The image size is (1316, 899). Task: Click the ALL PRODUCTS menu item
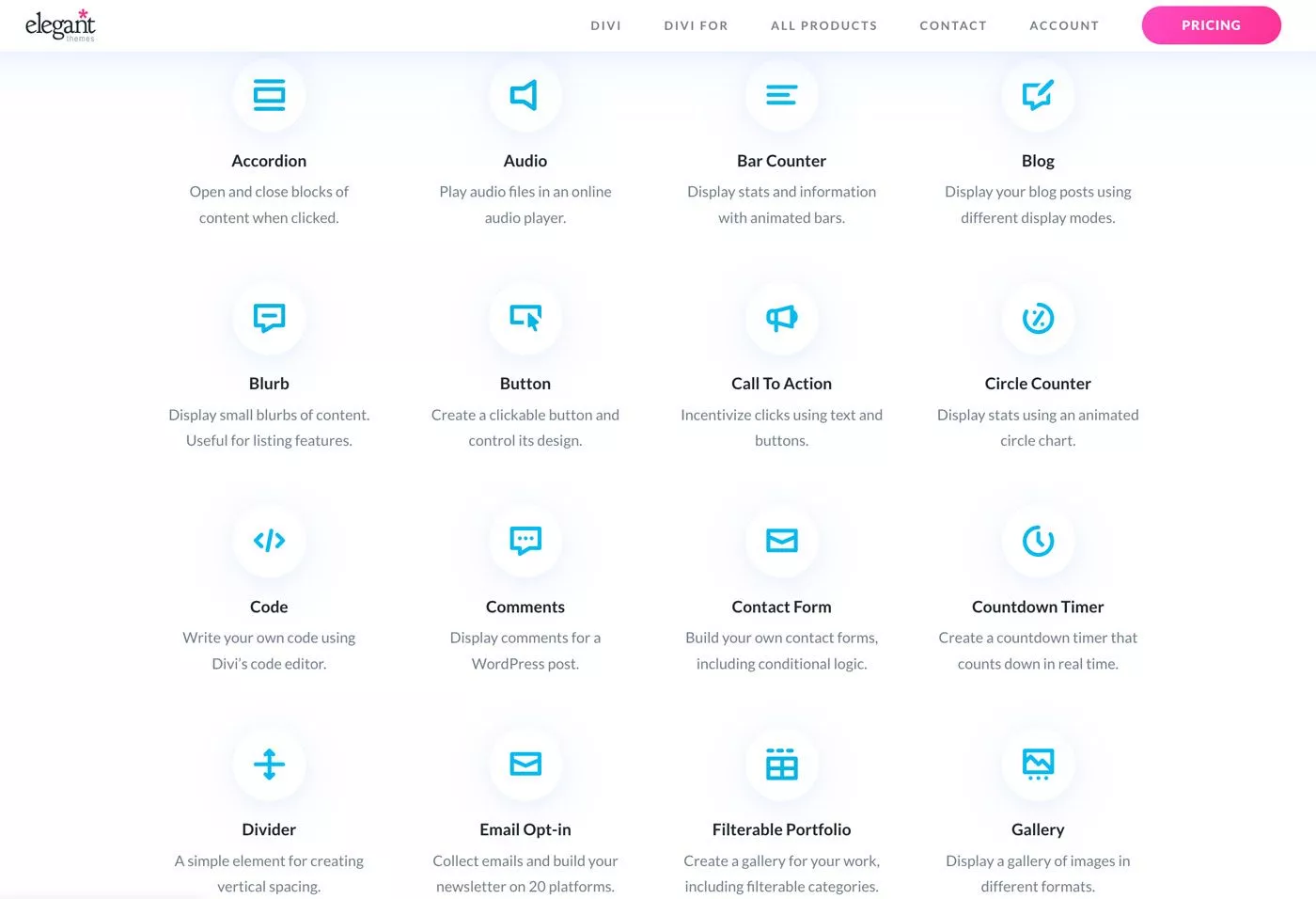click(x=823, y=25)
